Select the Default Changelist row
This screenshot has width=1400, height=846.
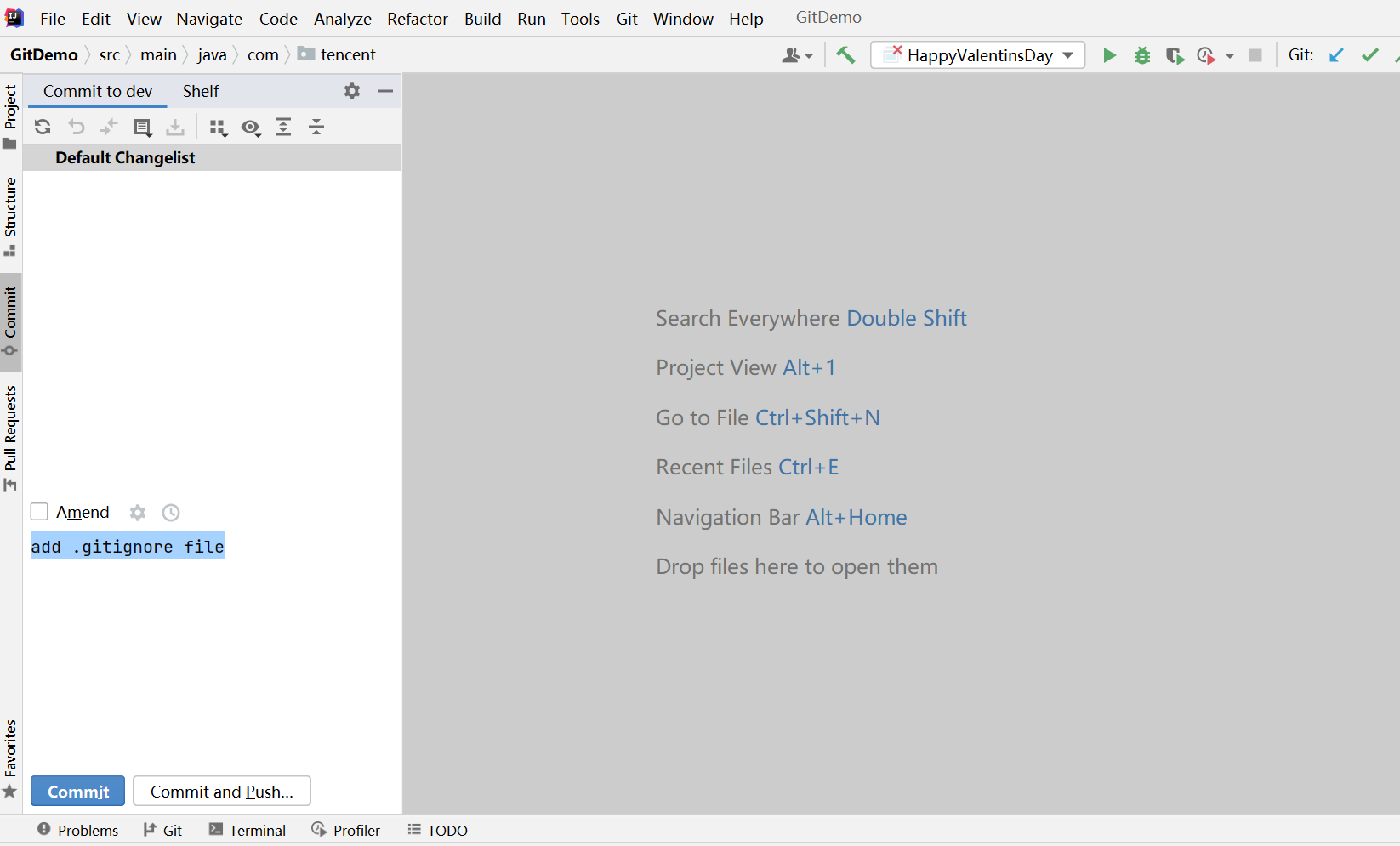coord(212,157)
